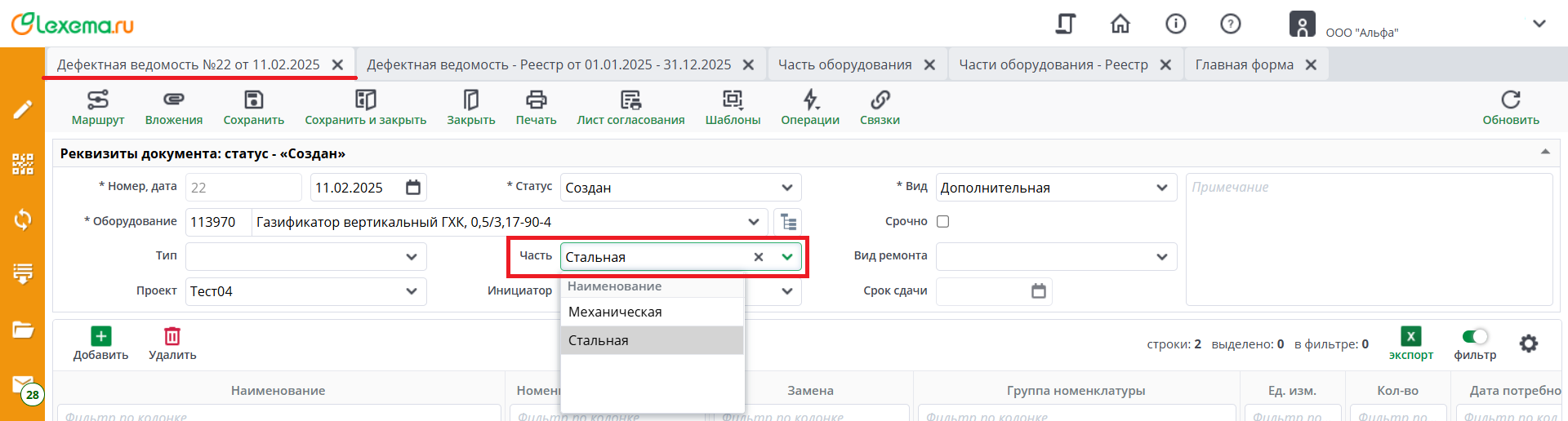Expand the Статус dropdown
The image size is (1568, 421).
(x=786, y=188)
